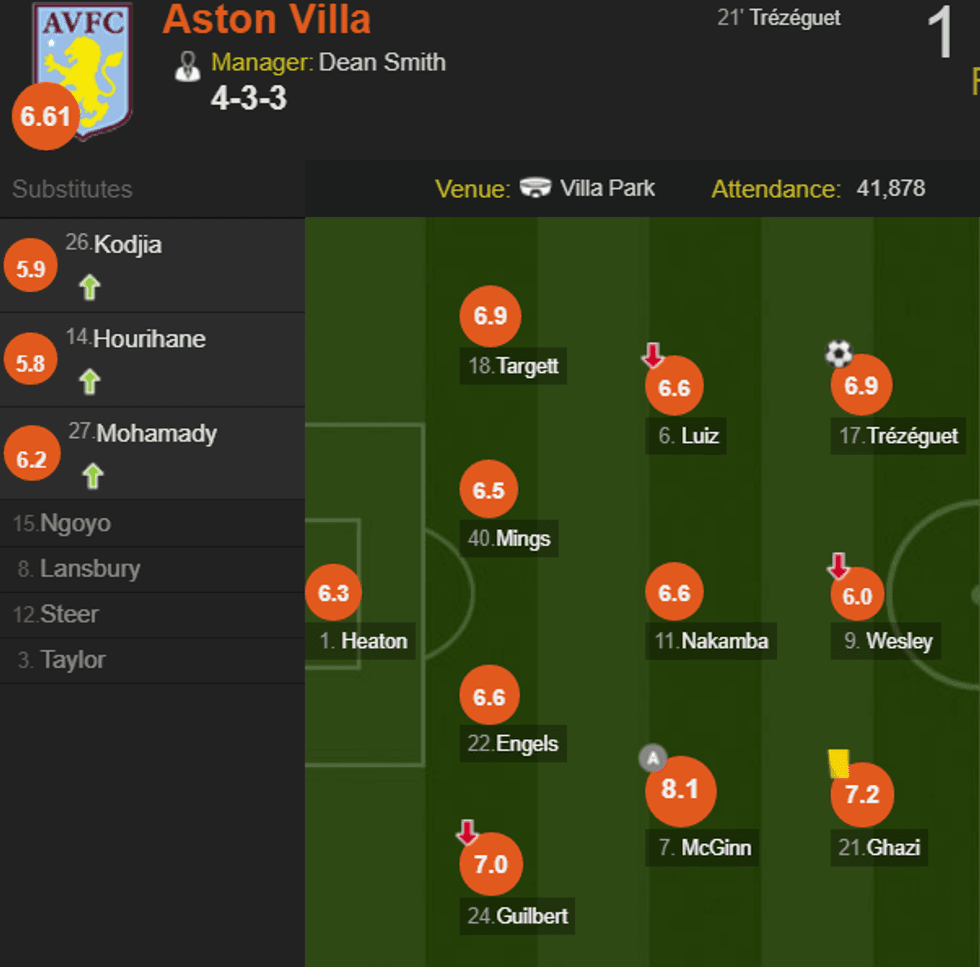The height and width of the screenshot is (967, 980).
Task: Click the 6.61 team rating badge
Action: (x=45, y=117)
